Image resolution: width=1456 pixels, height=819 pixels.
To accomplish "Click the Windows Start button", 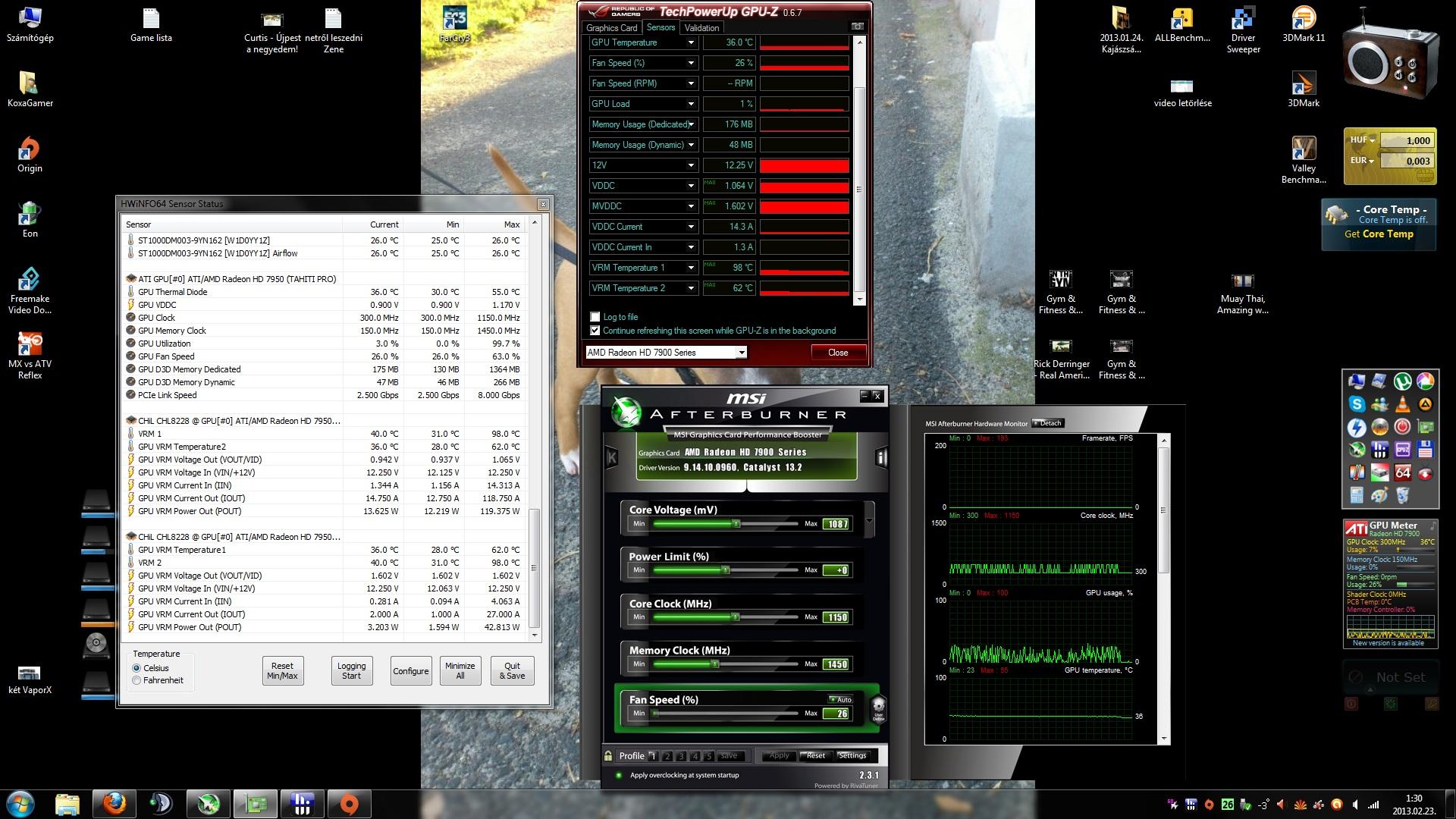I will tap(20, 804).
